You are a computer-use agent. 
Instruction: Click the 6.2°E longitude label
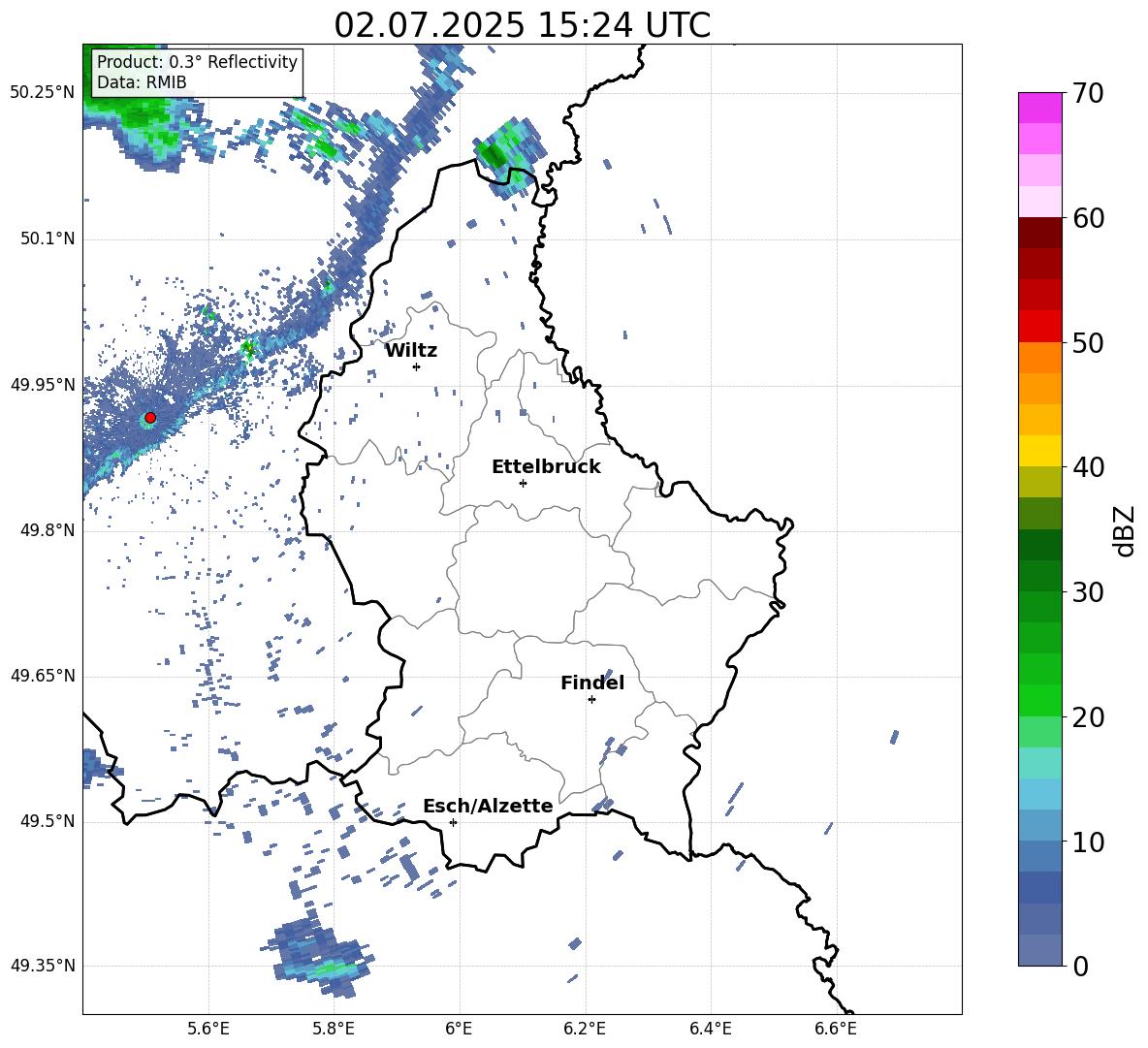tap(585, 1030)
